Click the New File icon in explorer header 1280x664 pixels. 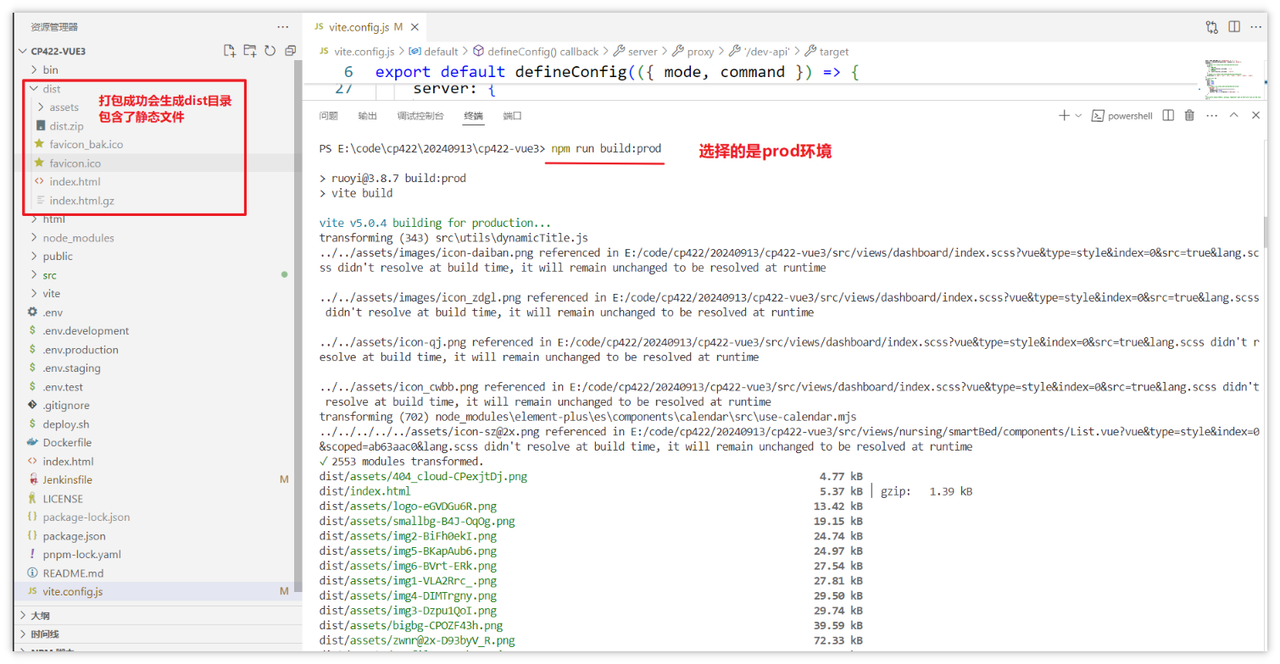229,51
